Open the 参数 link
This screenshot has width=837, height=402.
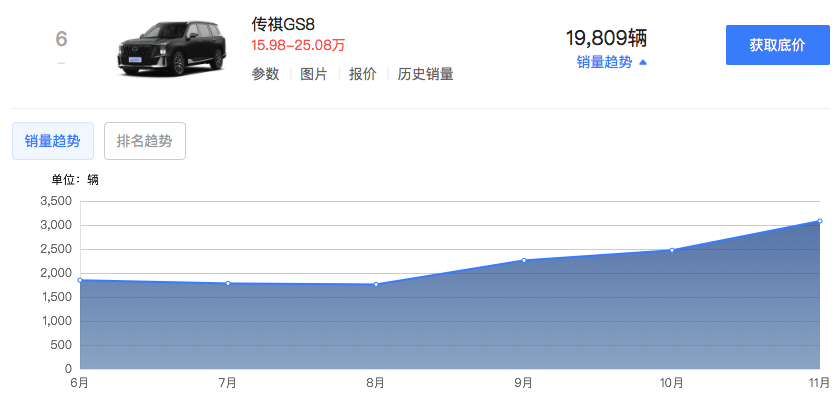265,74
